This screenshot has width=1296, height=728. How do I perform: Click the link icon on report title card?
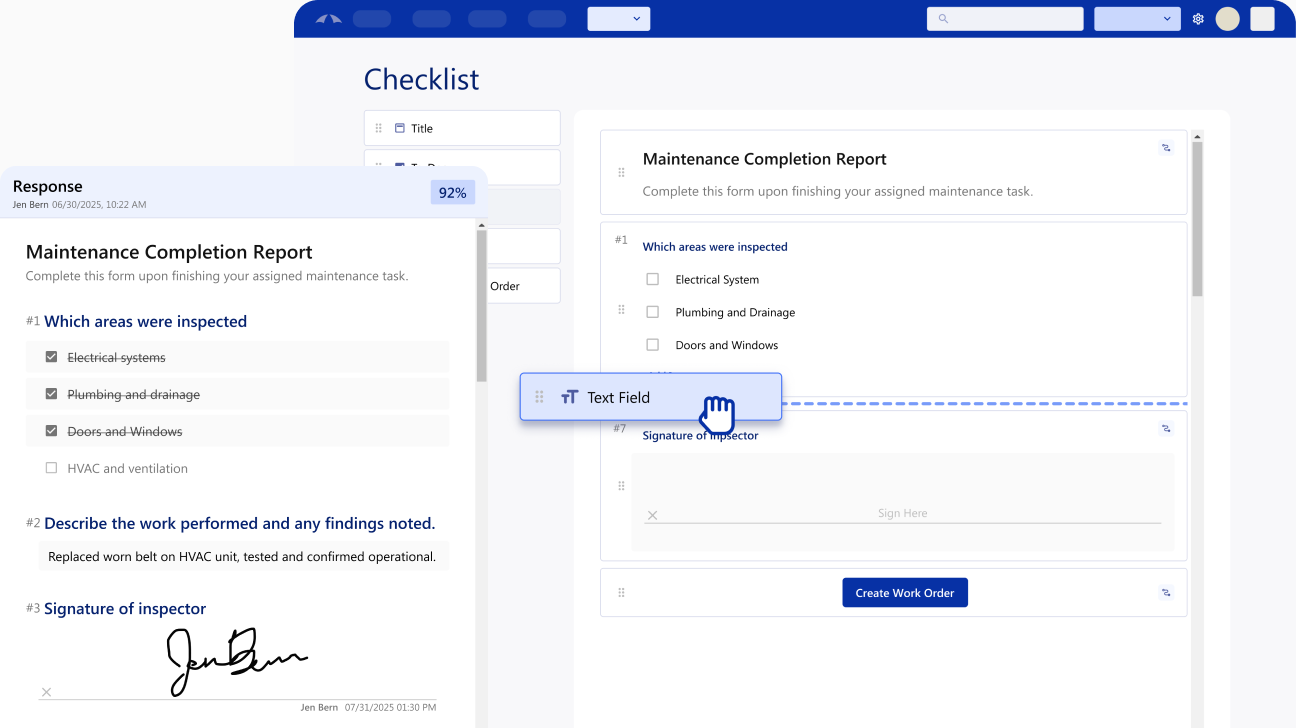coord(1165,148)
